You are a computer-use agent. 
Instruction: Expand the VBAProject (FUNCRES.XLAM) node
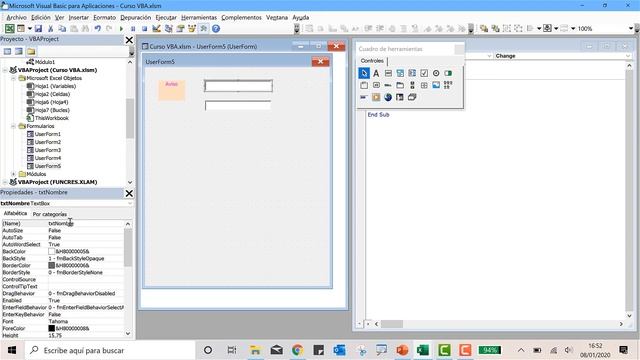[x=5, y=182]
